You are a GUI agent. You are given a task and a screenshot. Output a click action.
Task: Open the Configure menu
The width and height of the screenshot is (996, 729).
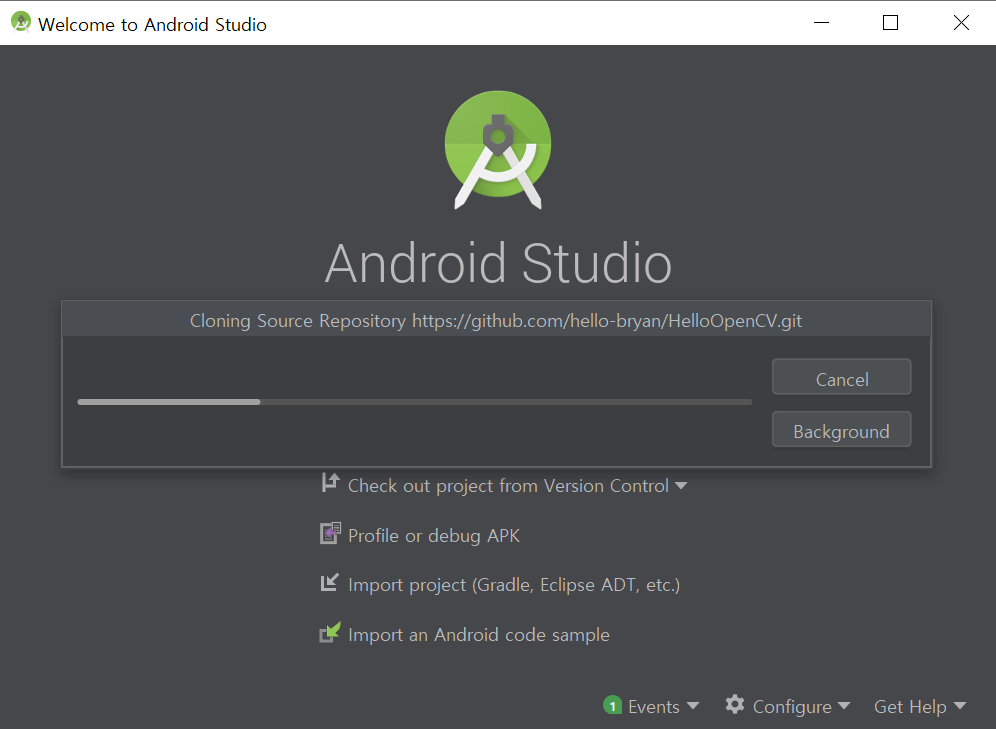click(791, 707)
